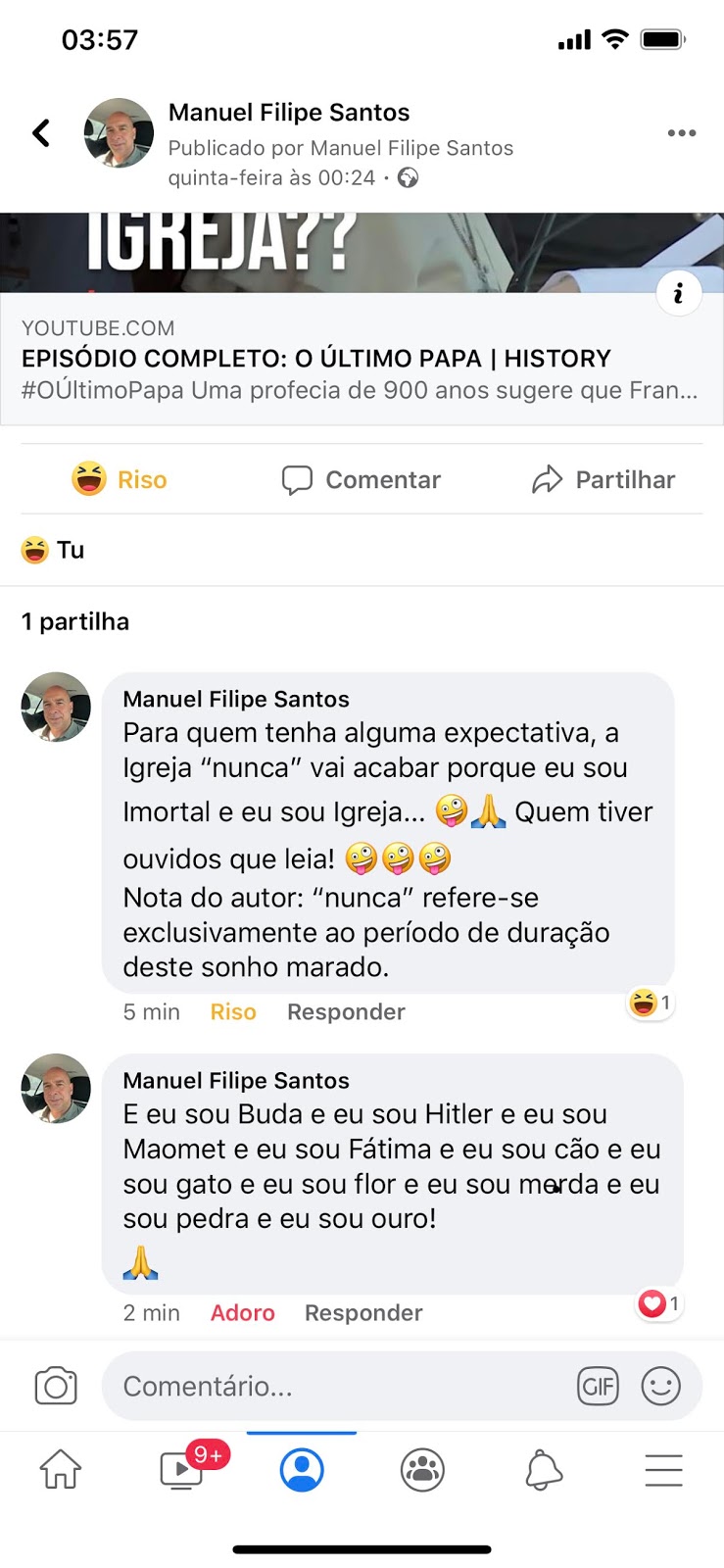Tap Partilhar to share the post
This screenshot has width=724, height=1568.
[x=603, y=479]
